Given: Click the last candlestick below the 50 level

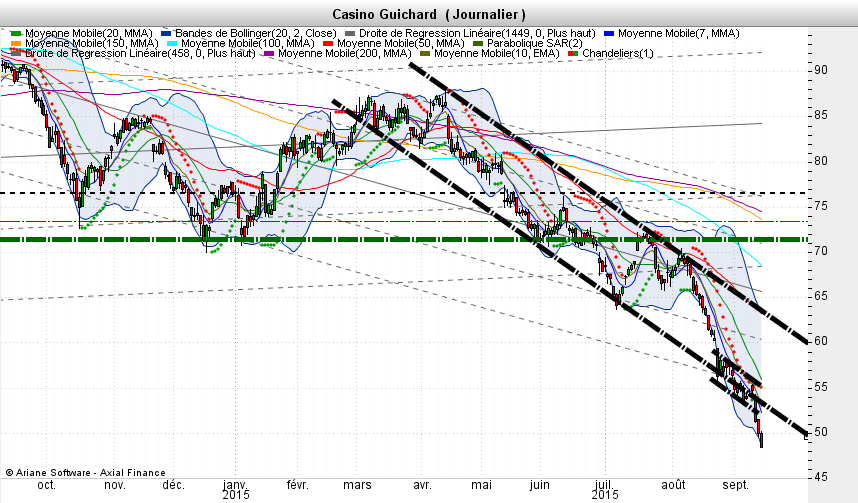Looking at the screenshot, I should coord(761,440).
